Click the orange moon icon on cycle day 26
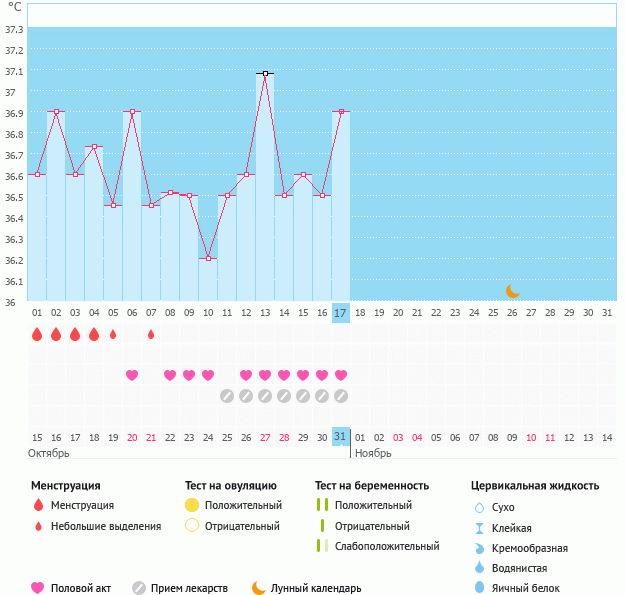The height and width of the screenshot is (595, 626). 512,290
